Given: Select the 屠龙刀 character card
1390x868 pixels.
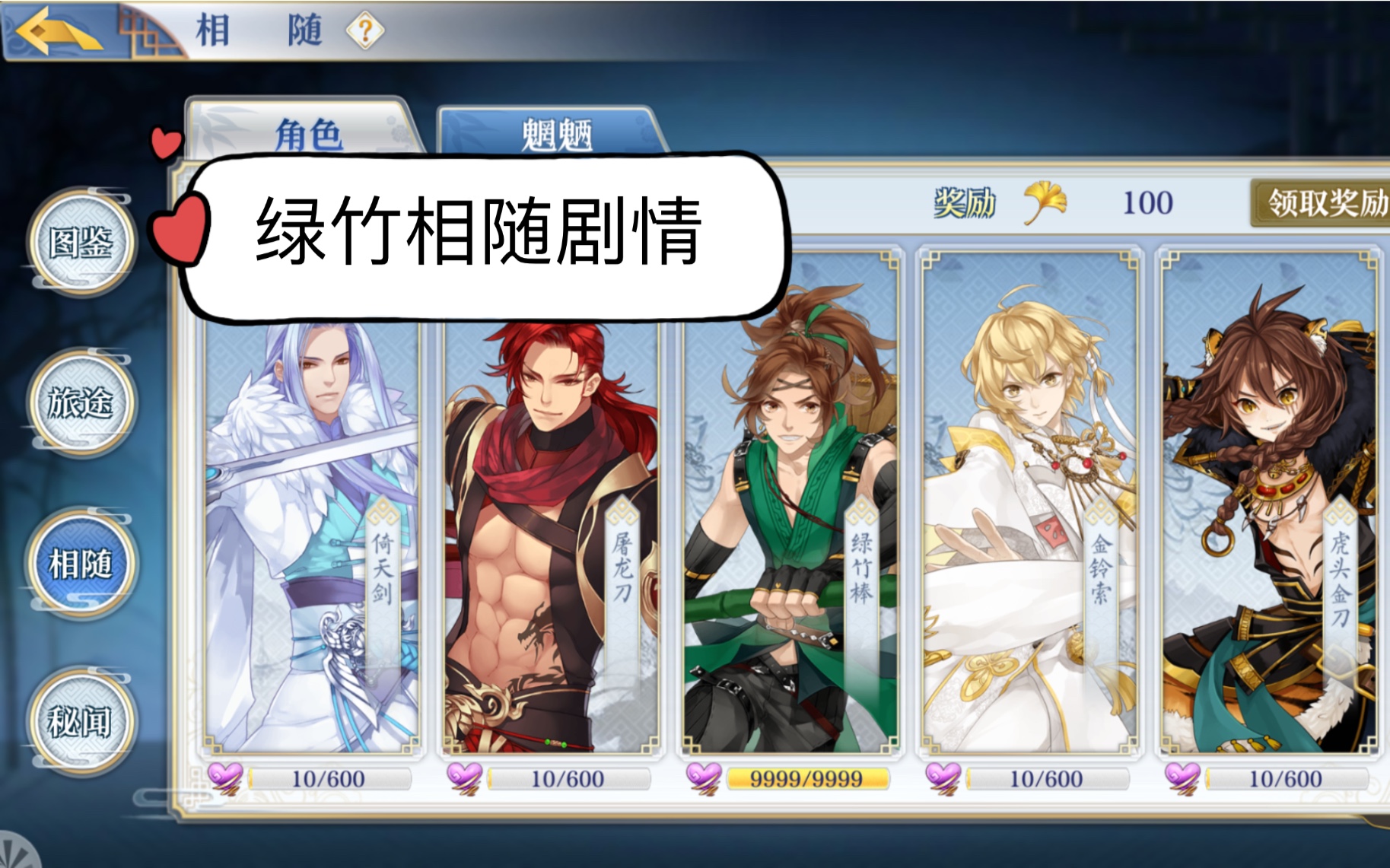Looking at the screenshot, I should tap(551, 533).
